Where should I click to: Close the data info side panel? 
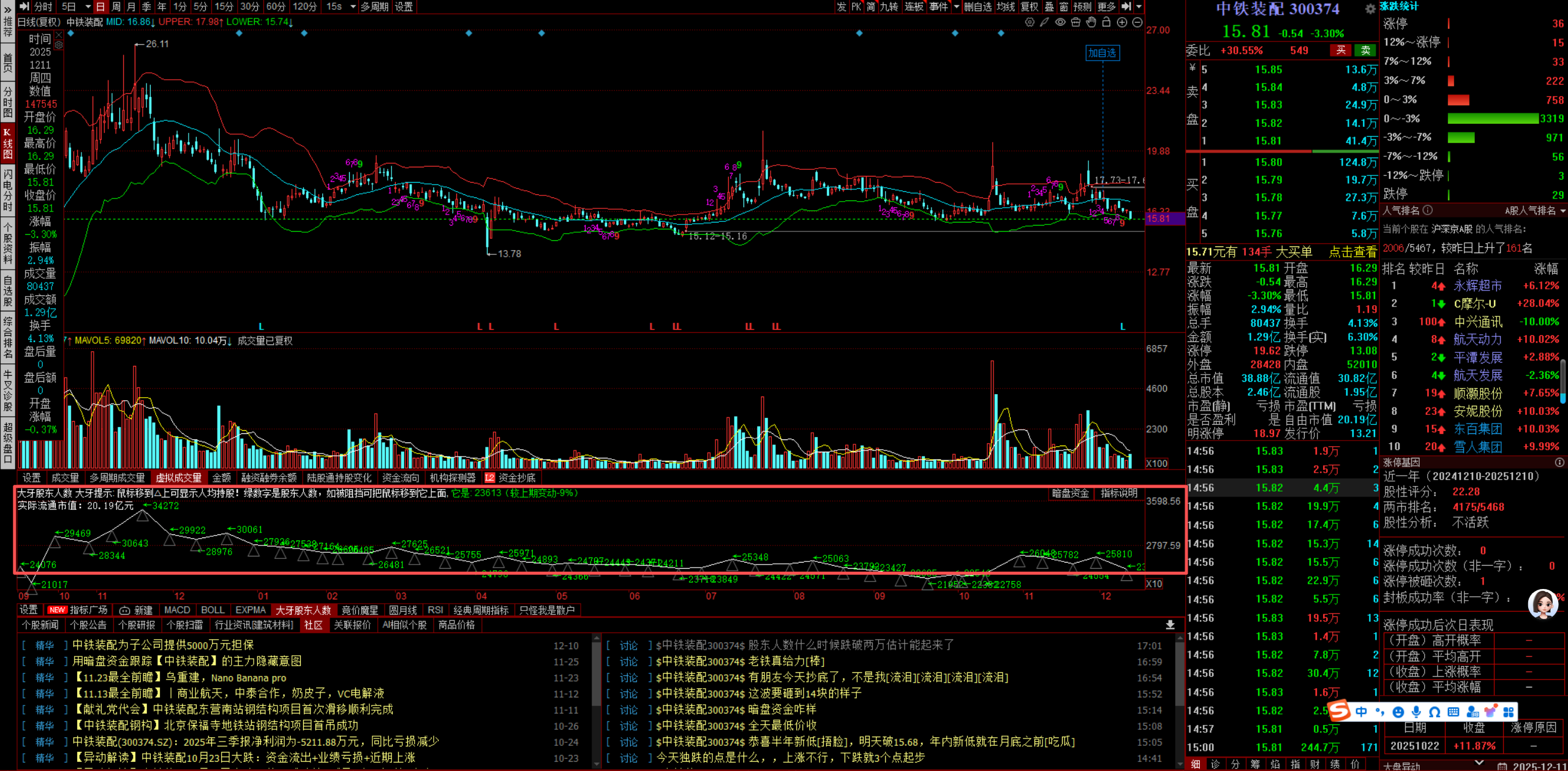[x=59, y=36]
